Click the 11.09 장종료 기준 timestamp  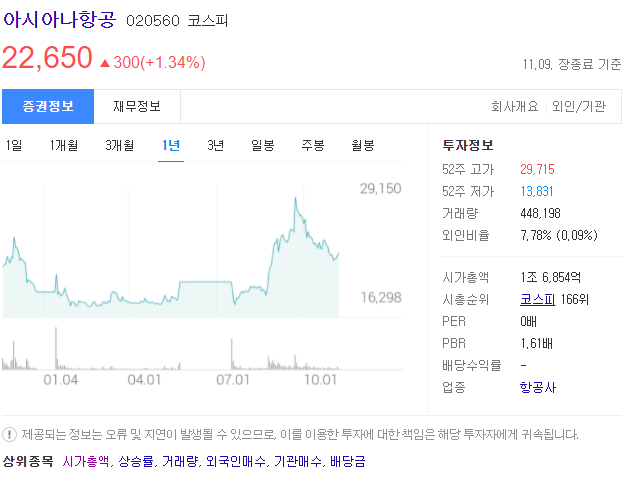click(x=572, y=64)
